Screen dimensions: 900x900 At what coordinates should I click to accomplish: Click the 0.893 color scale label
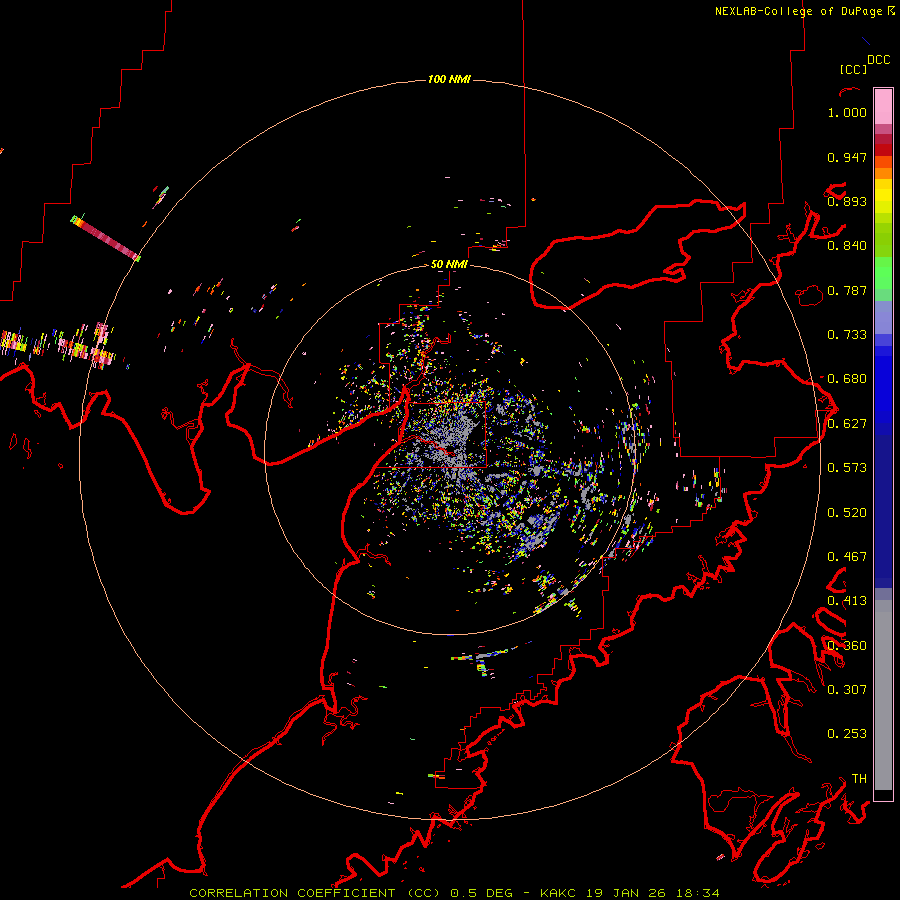click(847, 201)
